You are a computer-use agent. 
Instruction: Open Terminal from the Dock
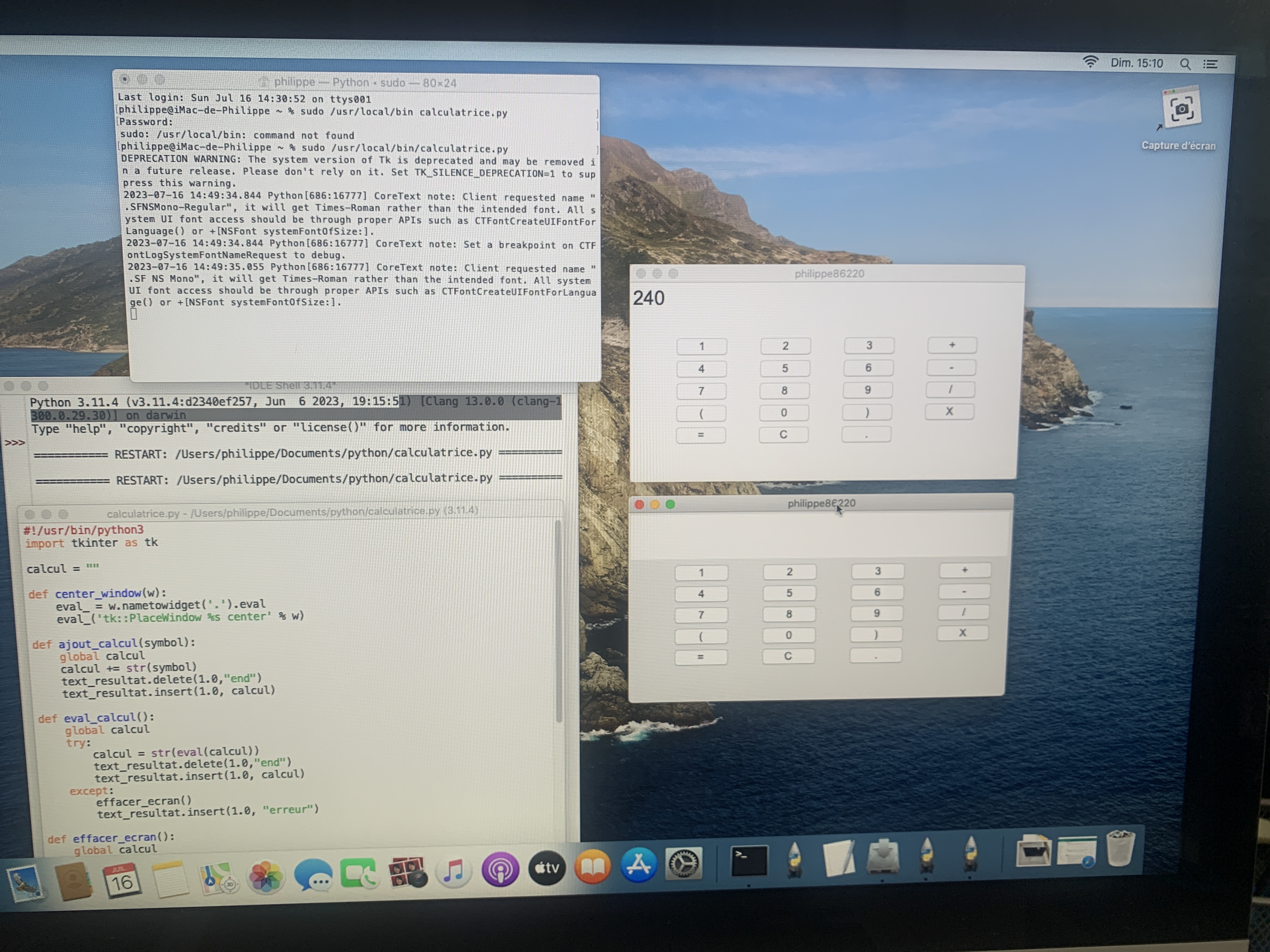[x=749, y=861]
